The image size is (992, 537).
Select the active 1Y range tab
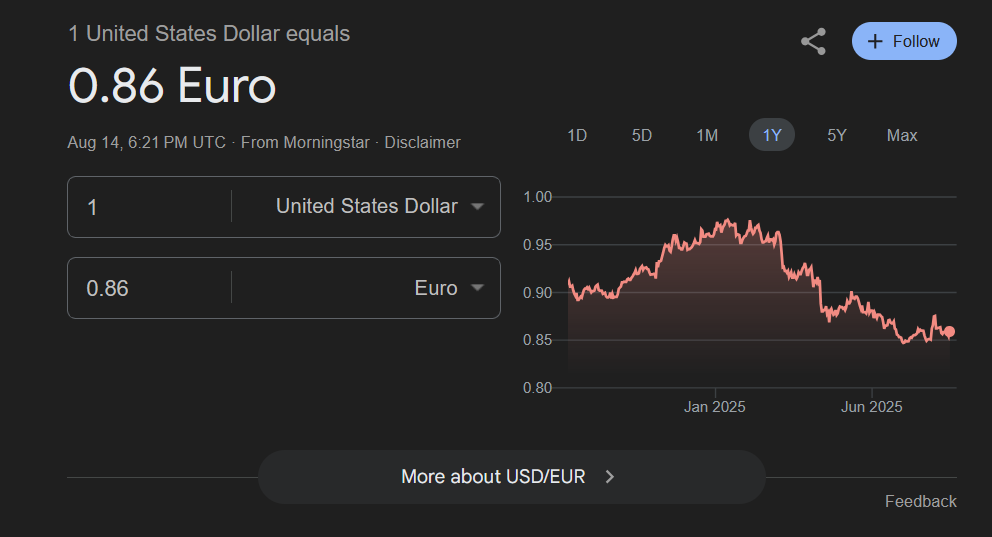click(772, 135)
